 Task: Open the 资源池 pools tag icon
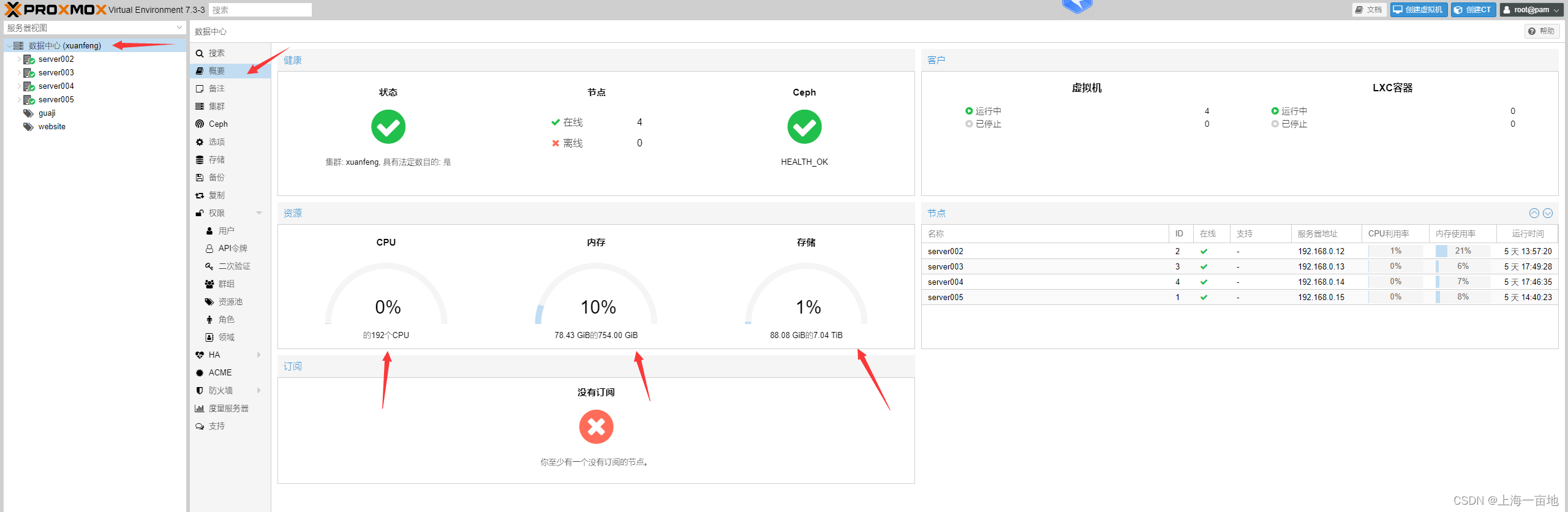209,302
